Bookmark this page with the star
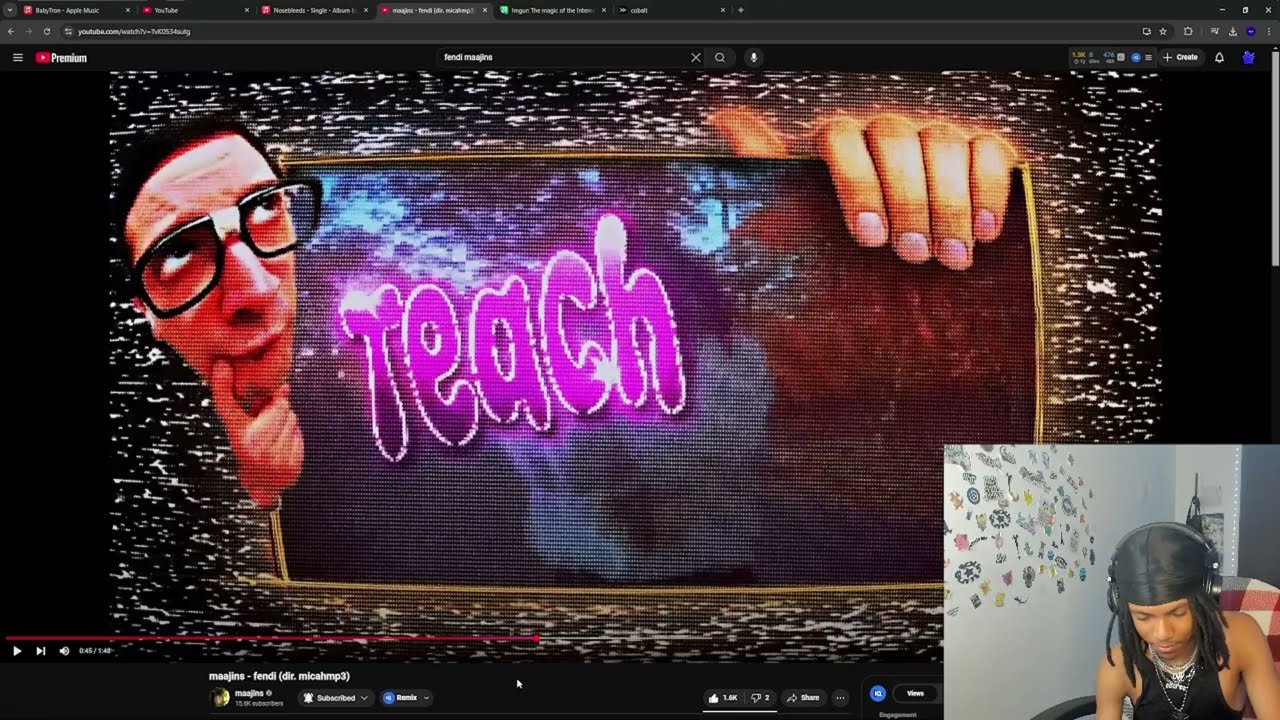Image resolution: width=1280 pixels, height=720 pixels. click(1163, 31)
